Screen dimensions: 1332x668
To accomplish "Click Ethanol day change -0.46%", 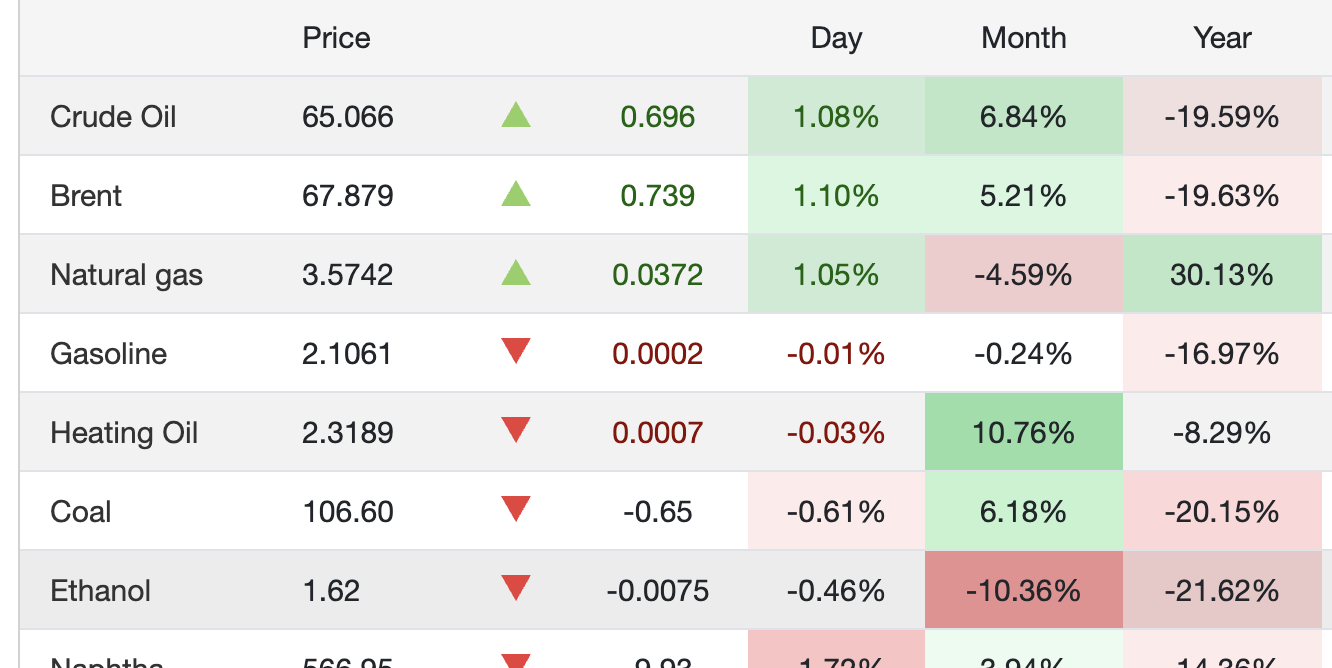I will click(836, 591).
